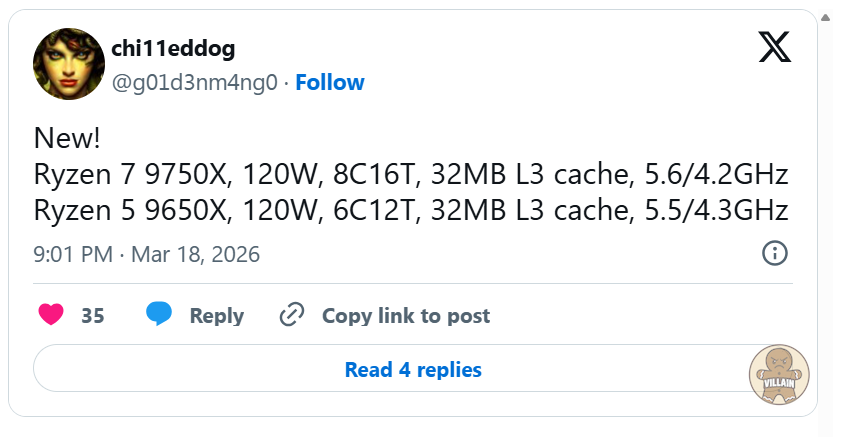The height and width of the screenshot is (437, 841).
Task: Click the blue reply speech bubble icon
Action: point(159,314)
